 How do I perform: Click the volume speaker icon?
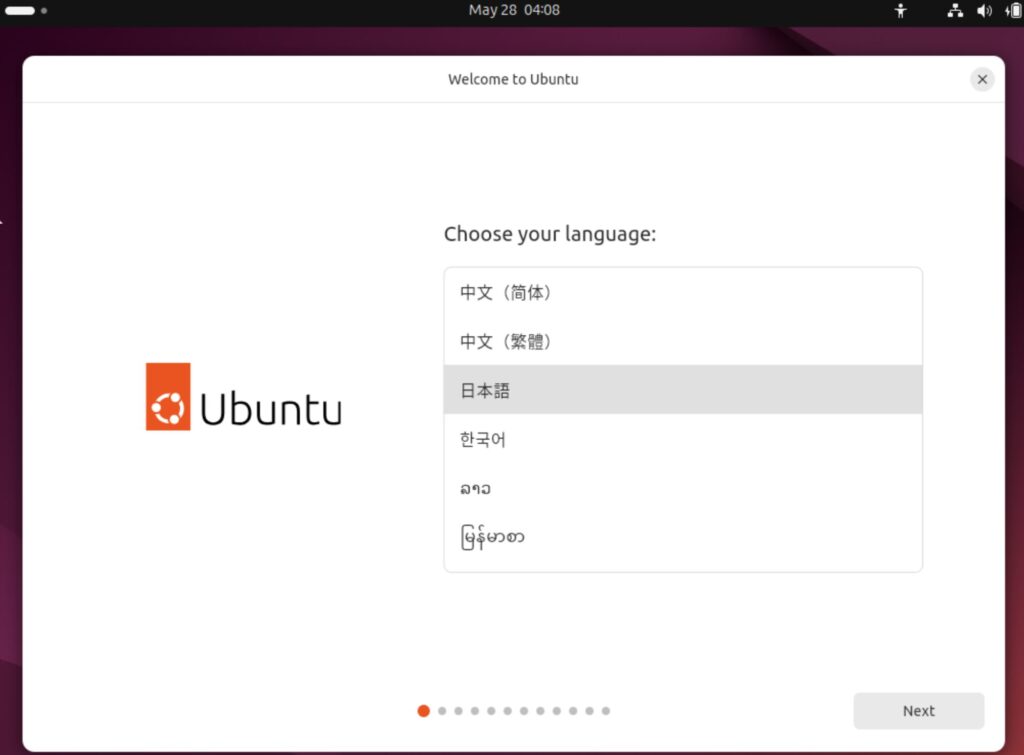tap(984, 11)
